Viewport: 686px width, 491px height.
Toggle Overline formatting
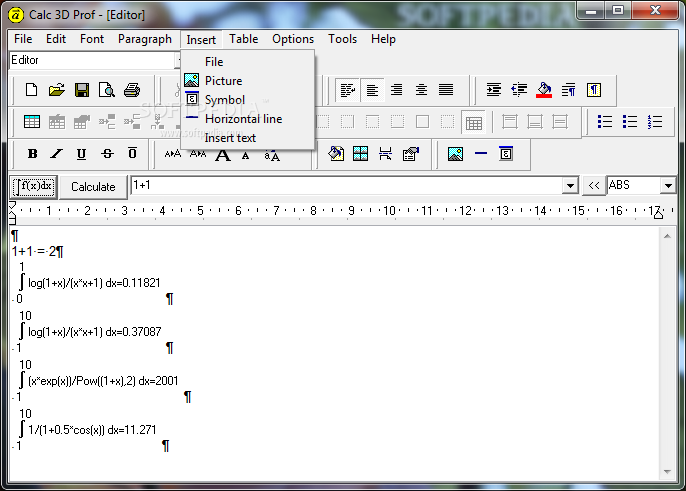click(132, 154)
